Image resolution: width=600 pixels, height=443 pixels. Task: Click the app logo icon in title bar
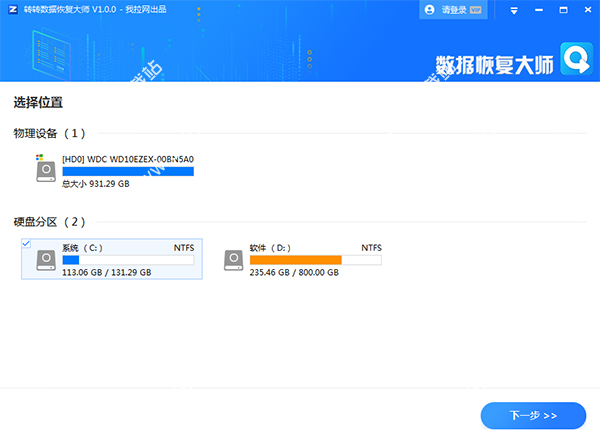13,10
